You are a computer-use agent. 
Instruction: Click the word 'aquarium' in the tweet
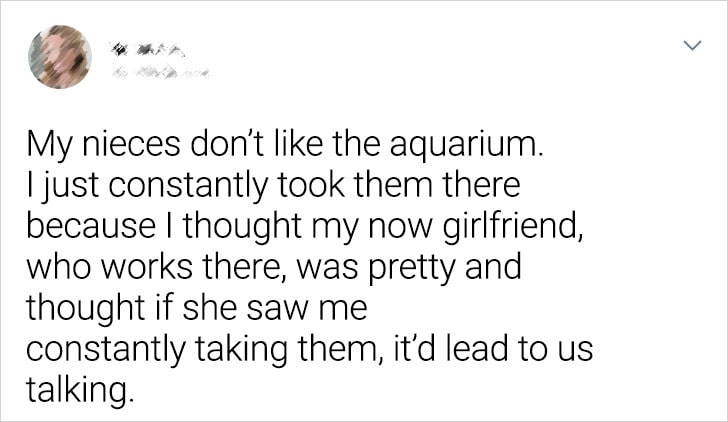(x=462, y=146)
